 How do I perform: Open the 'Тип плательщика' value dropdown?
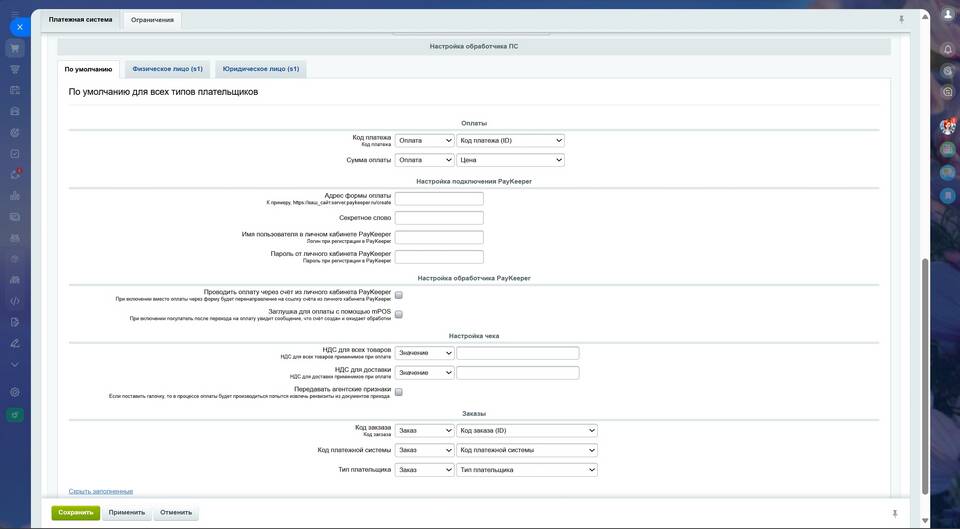pyautogui.click(x=527, y=469)
